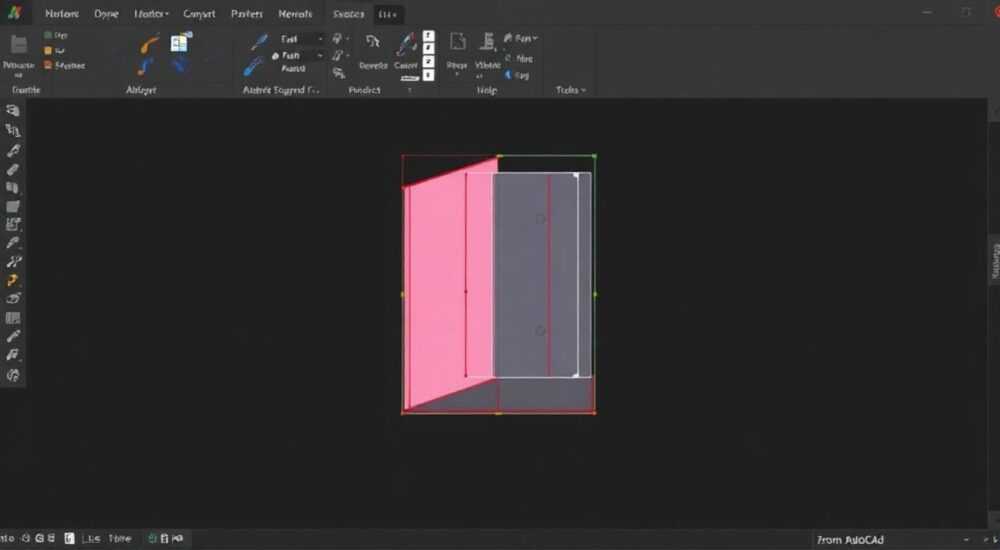Click the Vibtatc ladder-shaped icon
Image resolution: width=1000 pixels, height=550 pixels.
tap(487, 43)
